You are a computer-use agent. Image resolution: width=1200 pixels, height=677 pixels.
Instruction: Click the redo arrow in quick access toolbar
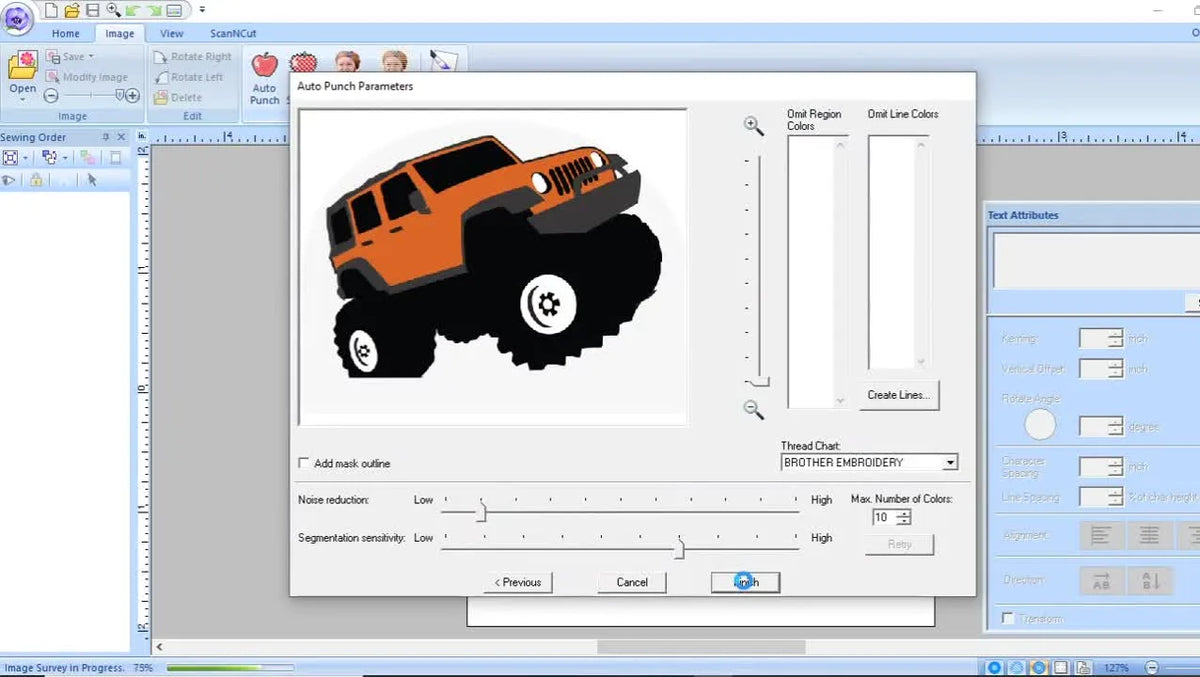[x=153, y=10]
